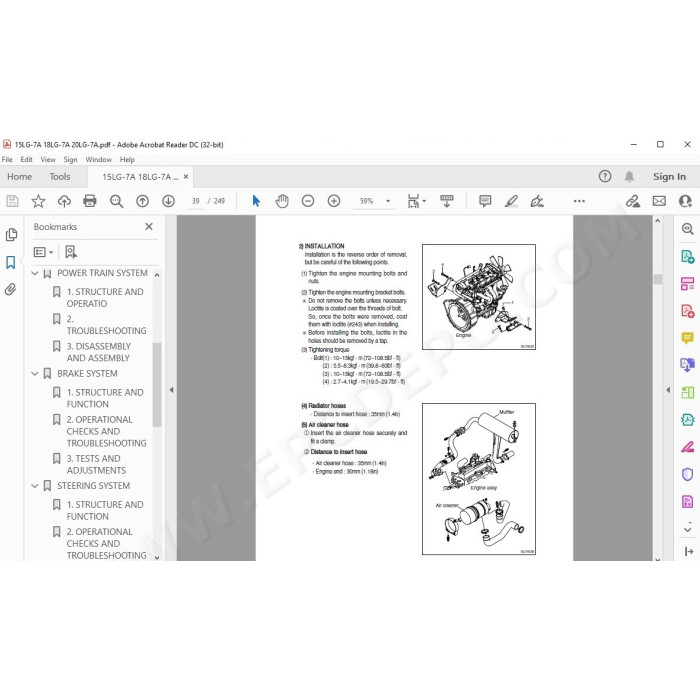
Task: Open the Sign menu
Action: [x=70, y=159]
